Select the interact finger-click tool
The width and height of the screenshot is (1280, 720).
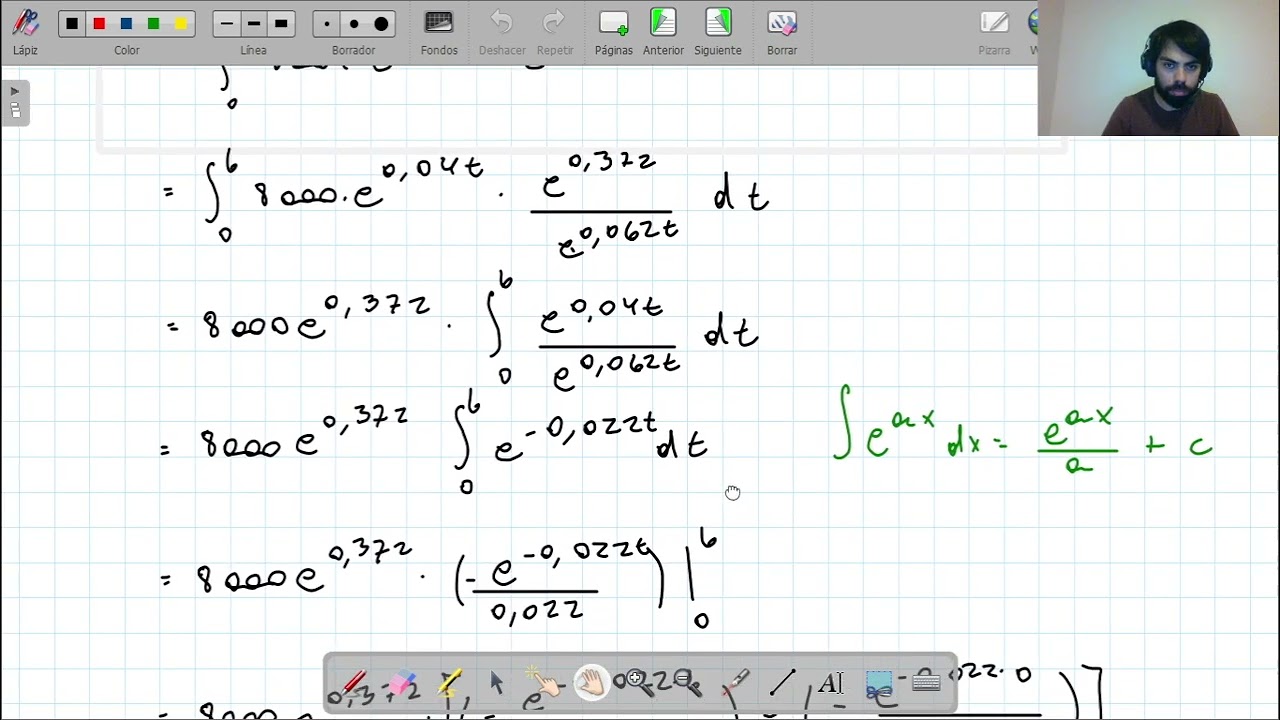544,684
